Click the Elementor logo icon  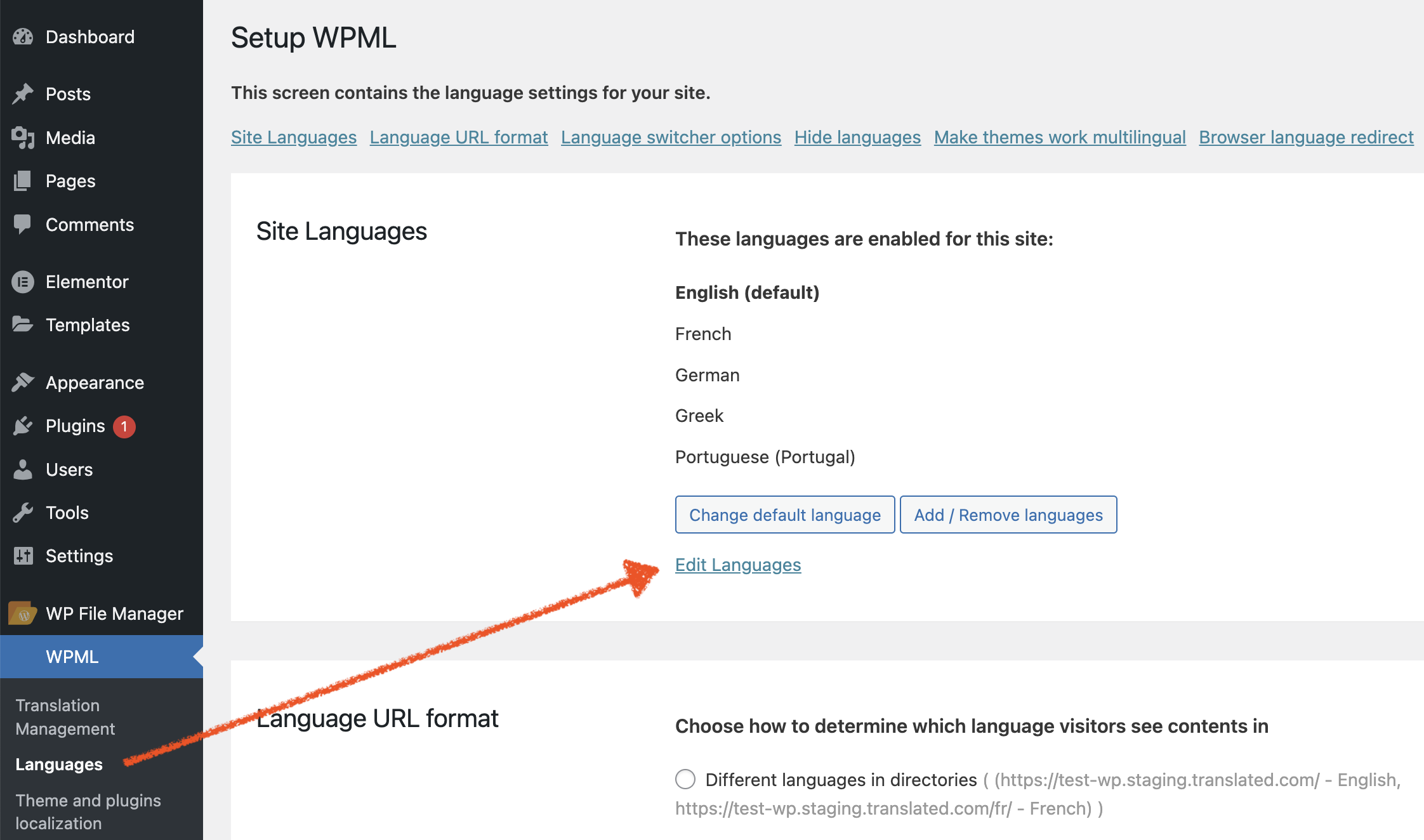pos(23,282)
